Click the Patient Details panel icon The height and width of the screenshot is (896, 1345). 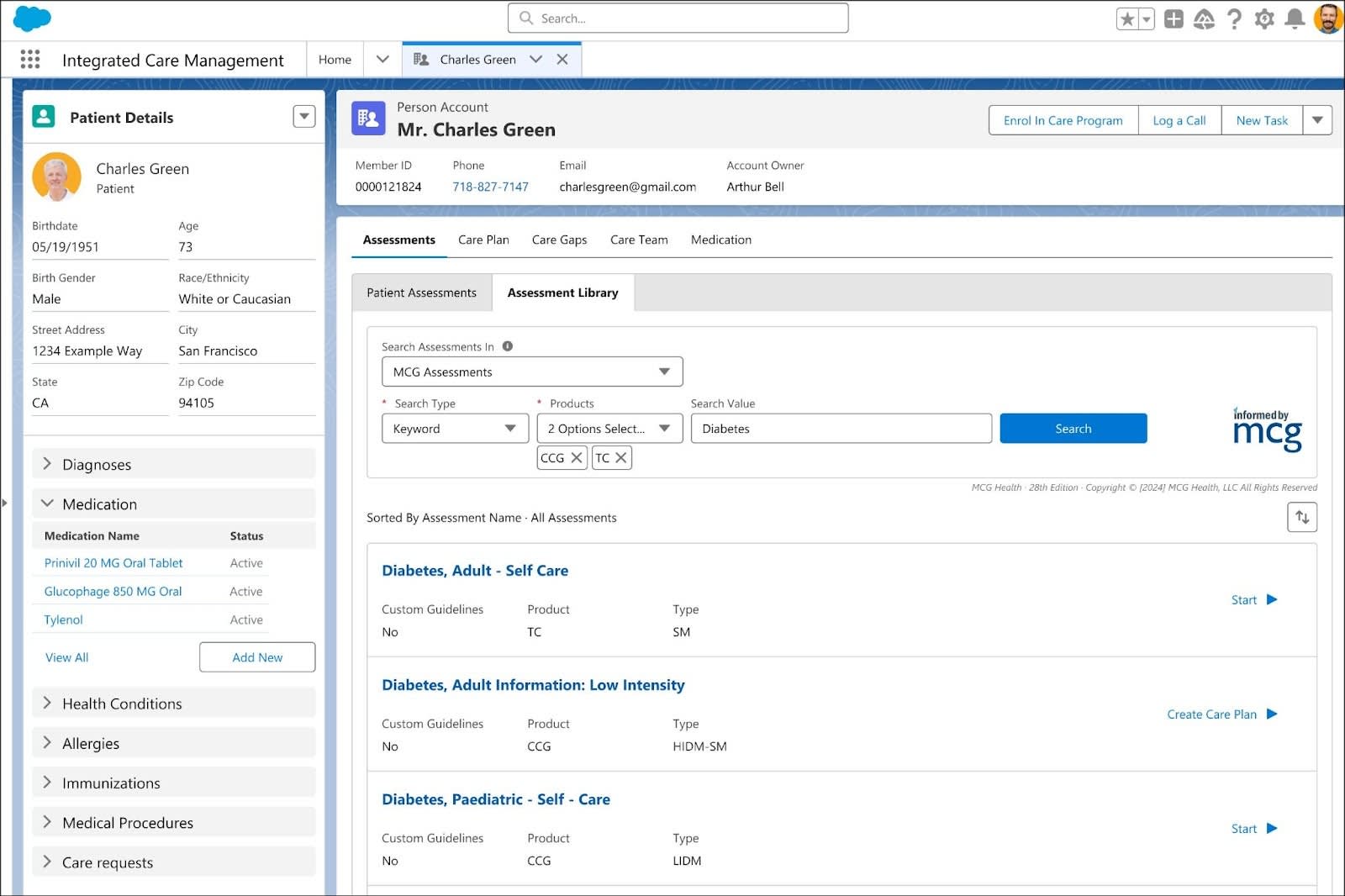click(x=44, y=116)
